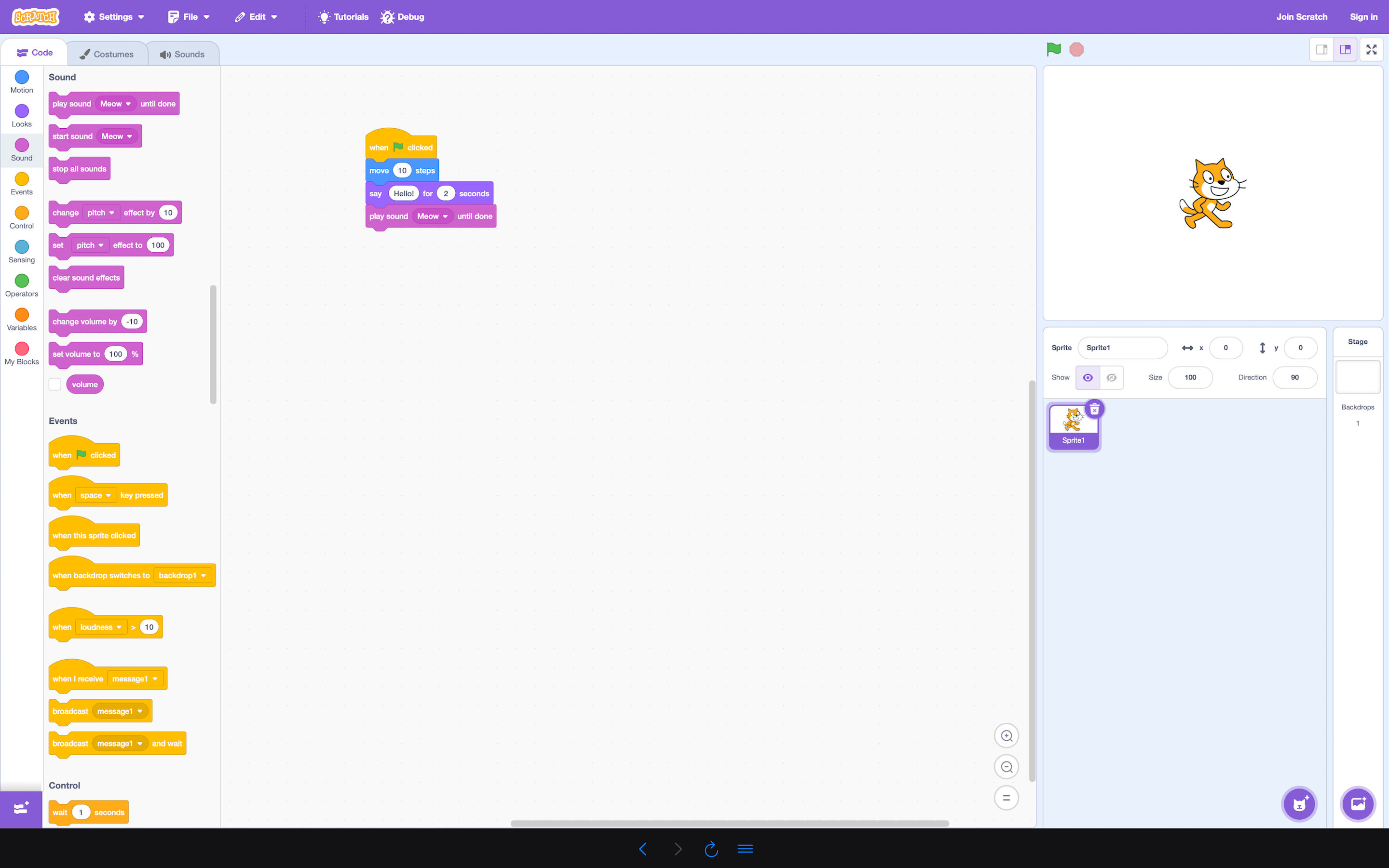Click Join Scratch link
Screen dimensions: 1389x868
[1301, 17]
